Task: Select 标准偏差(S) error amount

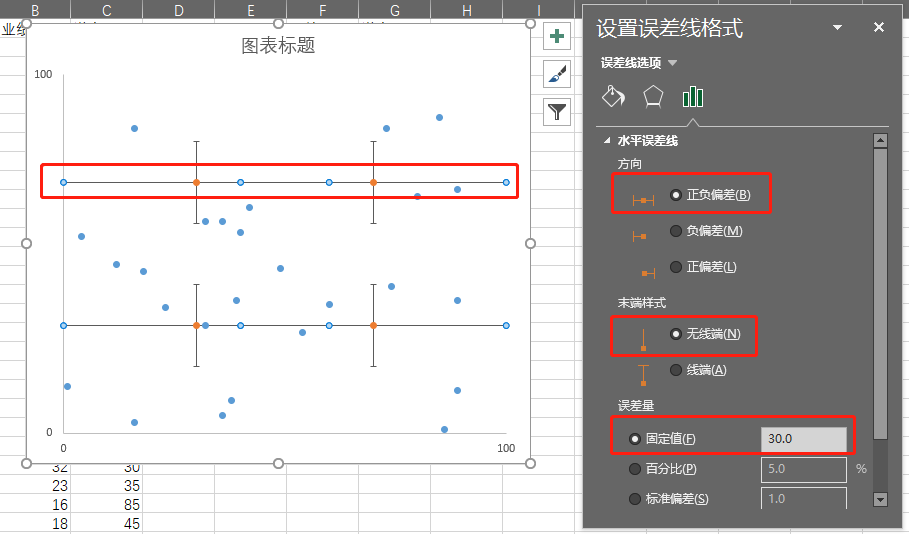Action: coord(669,499)
